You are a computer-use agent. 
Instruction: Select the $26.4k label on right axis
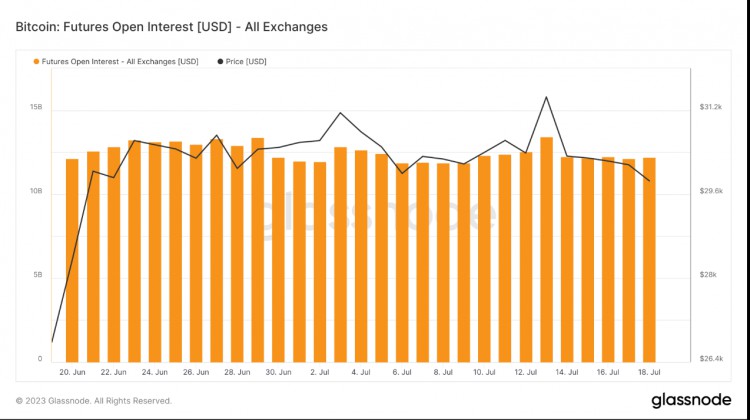click(x=710, y=358)
